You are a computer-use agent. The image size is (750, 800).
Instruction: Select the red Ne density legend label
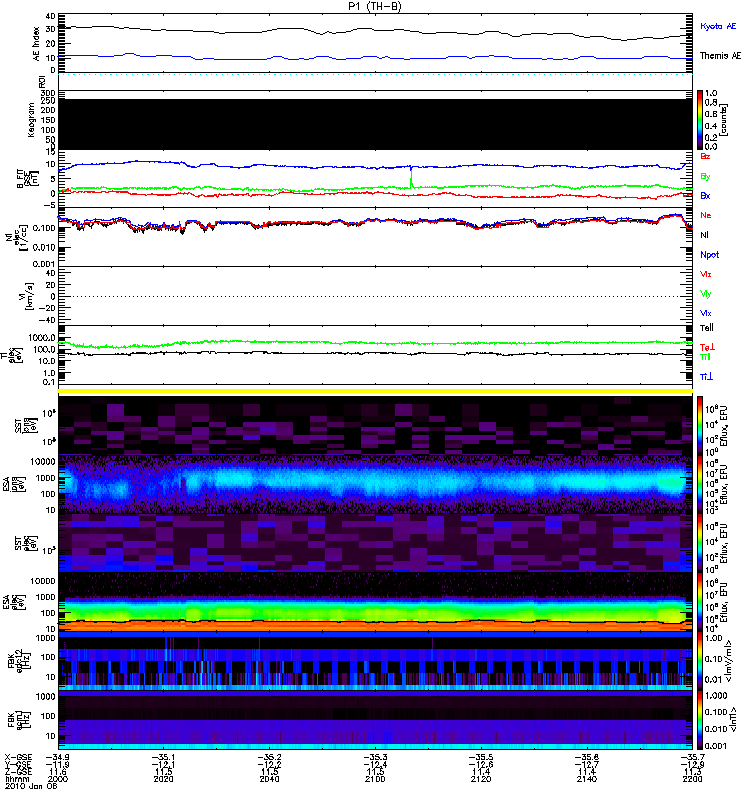(706, 215)
